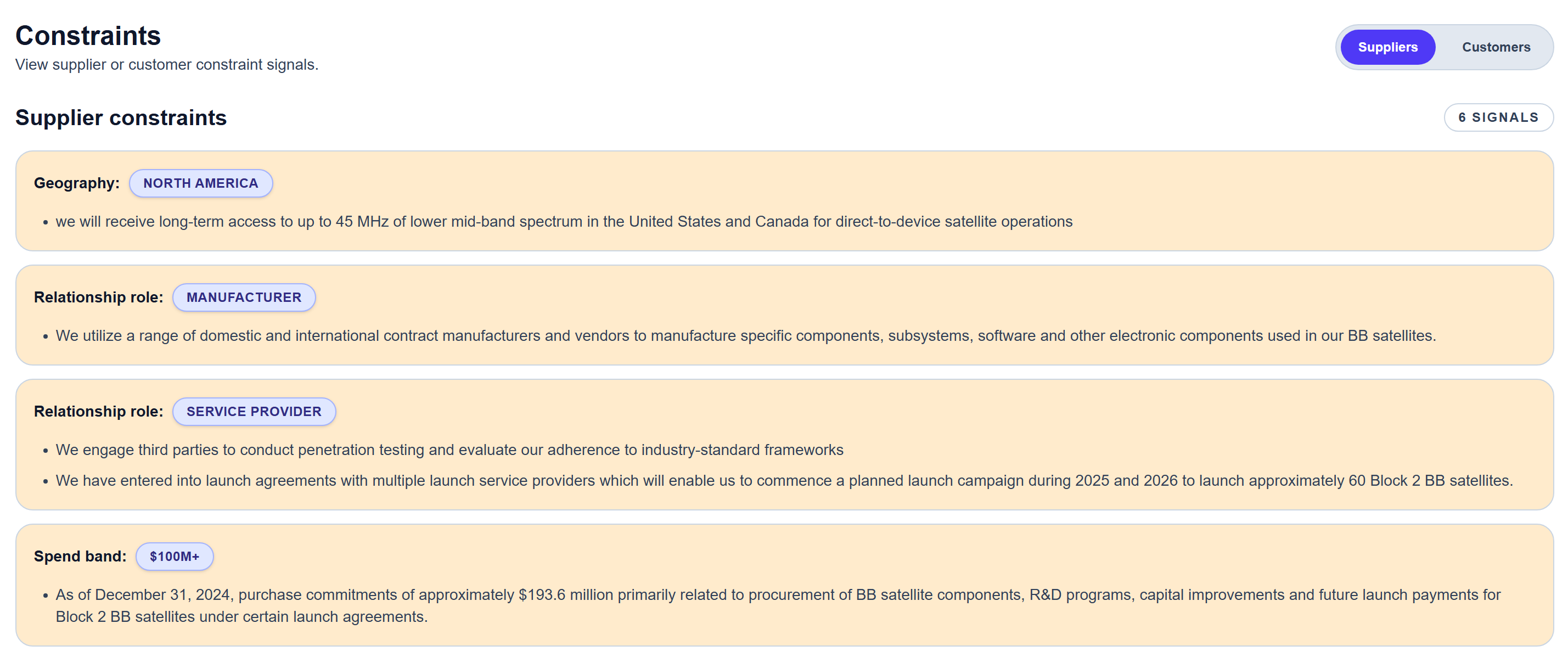Click the $100M+ spend band tag

(x=174, y=557)
